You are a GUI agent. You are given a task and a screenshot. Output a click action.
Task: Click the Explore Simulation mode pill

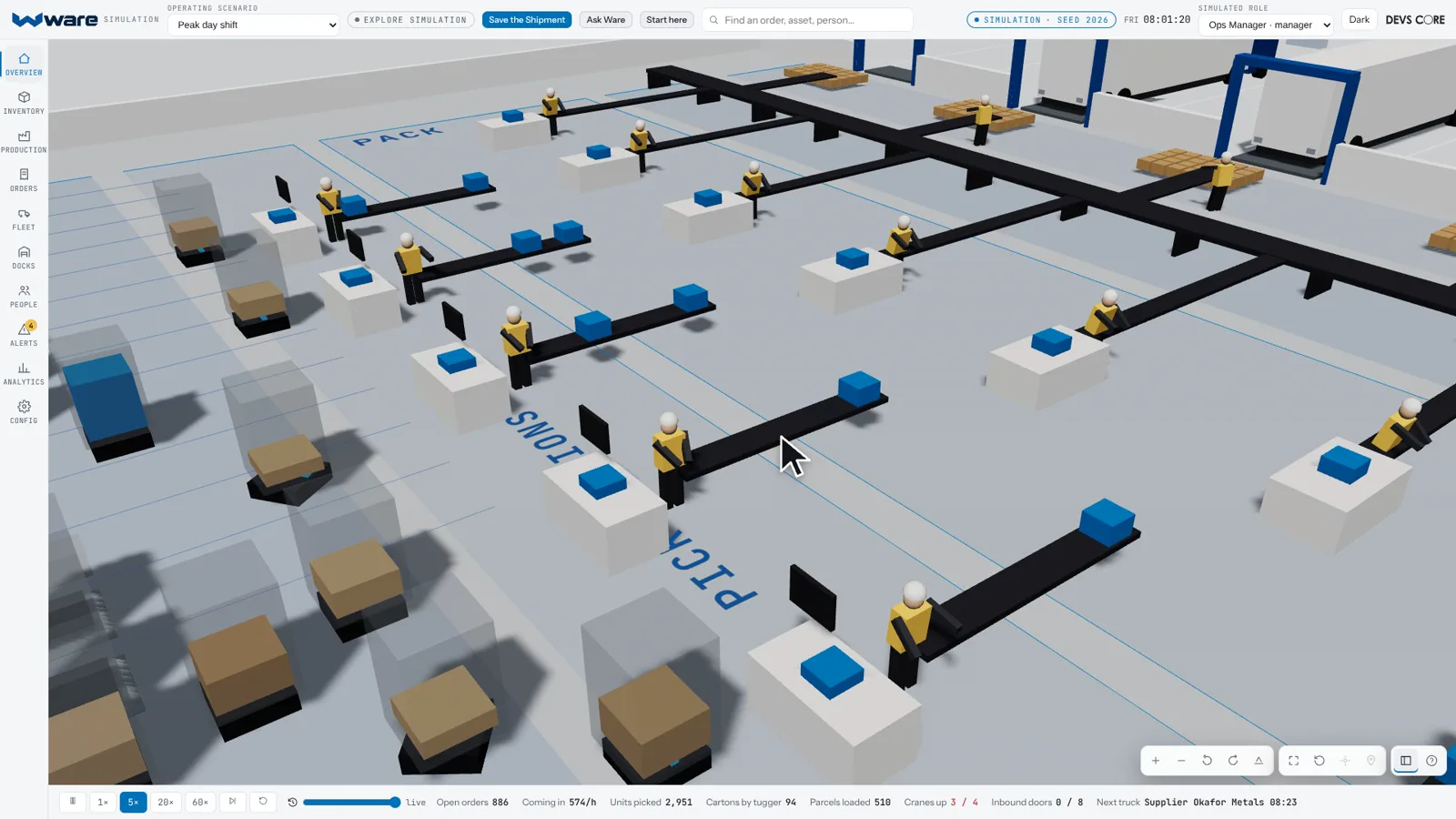(x=410, y=20)
